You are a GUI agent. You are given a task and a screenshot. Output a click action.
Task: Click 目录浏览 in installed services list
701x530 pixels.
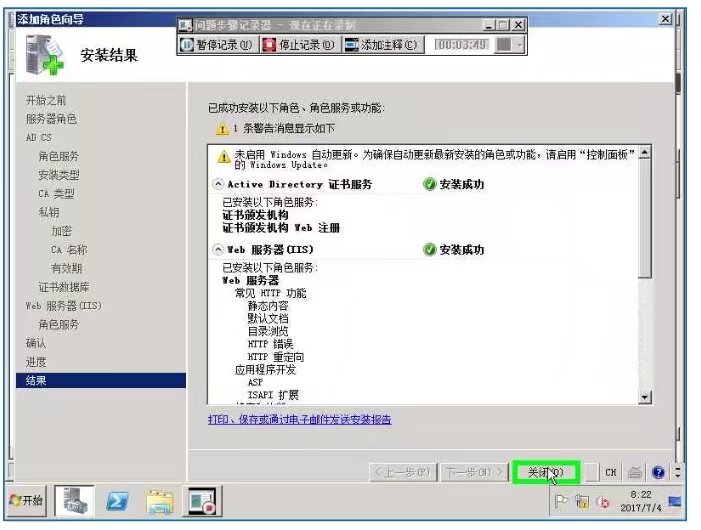268,331
